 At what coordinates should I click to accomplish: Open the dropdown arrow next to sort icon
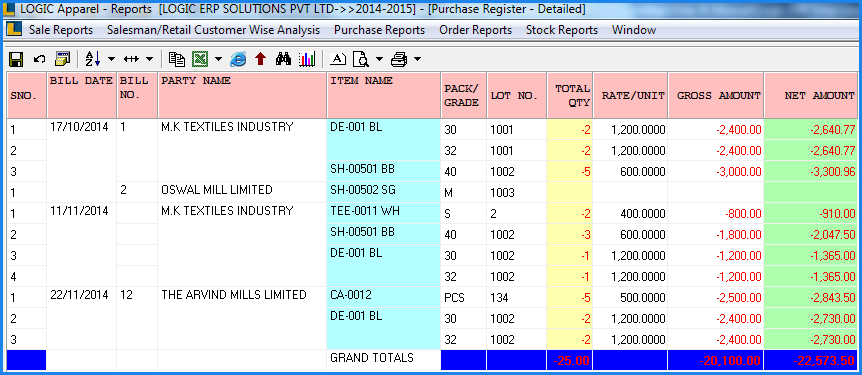coord(112,58)
